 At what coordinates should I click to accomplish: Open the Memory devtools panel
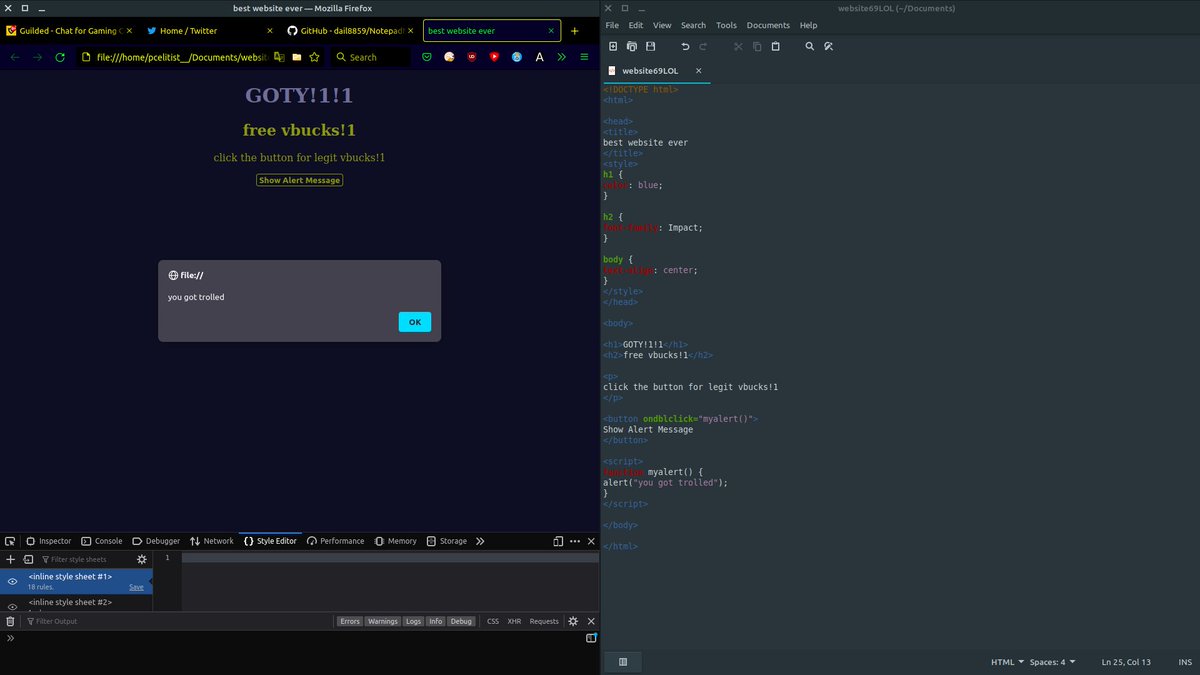(x=396, y=541)
